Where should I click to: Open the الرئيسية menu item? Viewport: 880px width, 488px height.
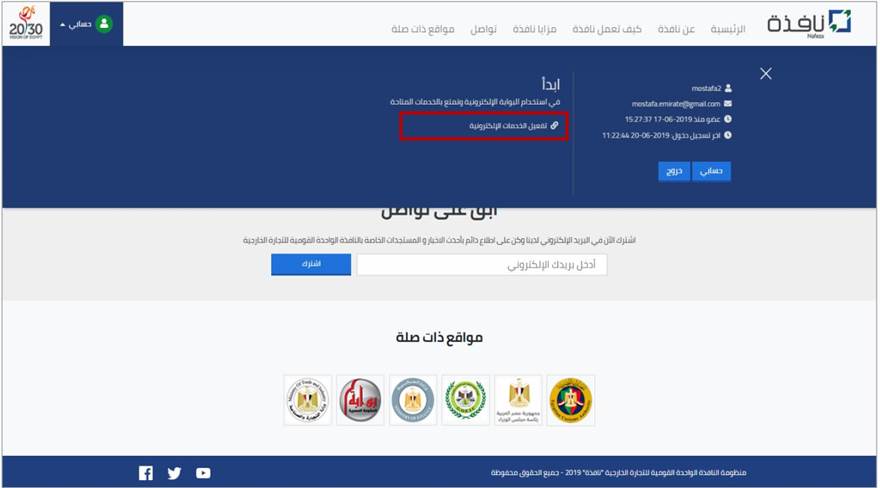coord(728,29)
